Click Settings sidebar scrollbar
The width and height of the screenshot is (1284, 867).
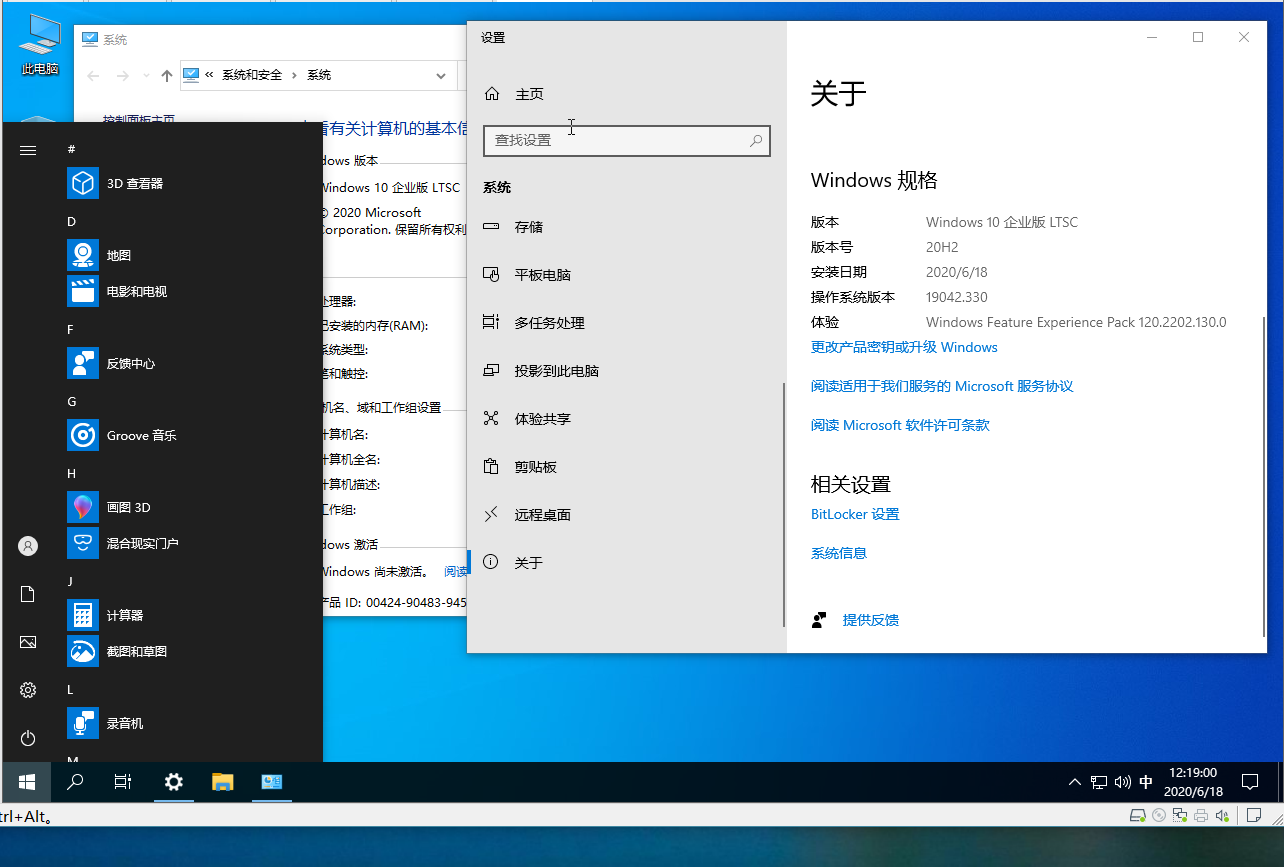[783, 505]
